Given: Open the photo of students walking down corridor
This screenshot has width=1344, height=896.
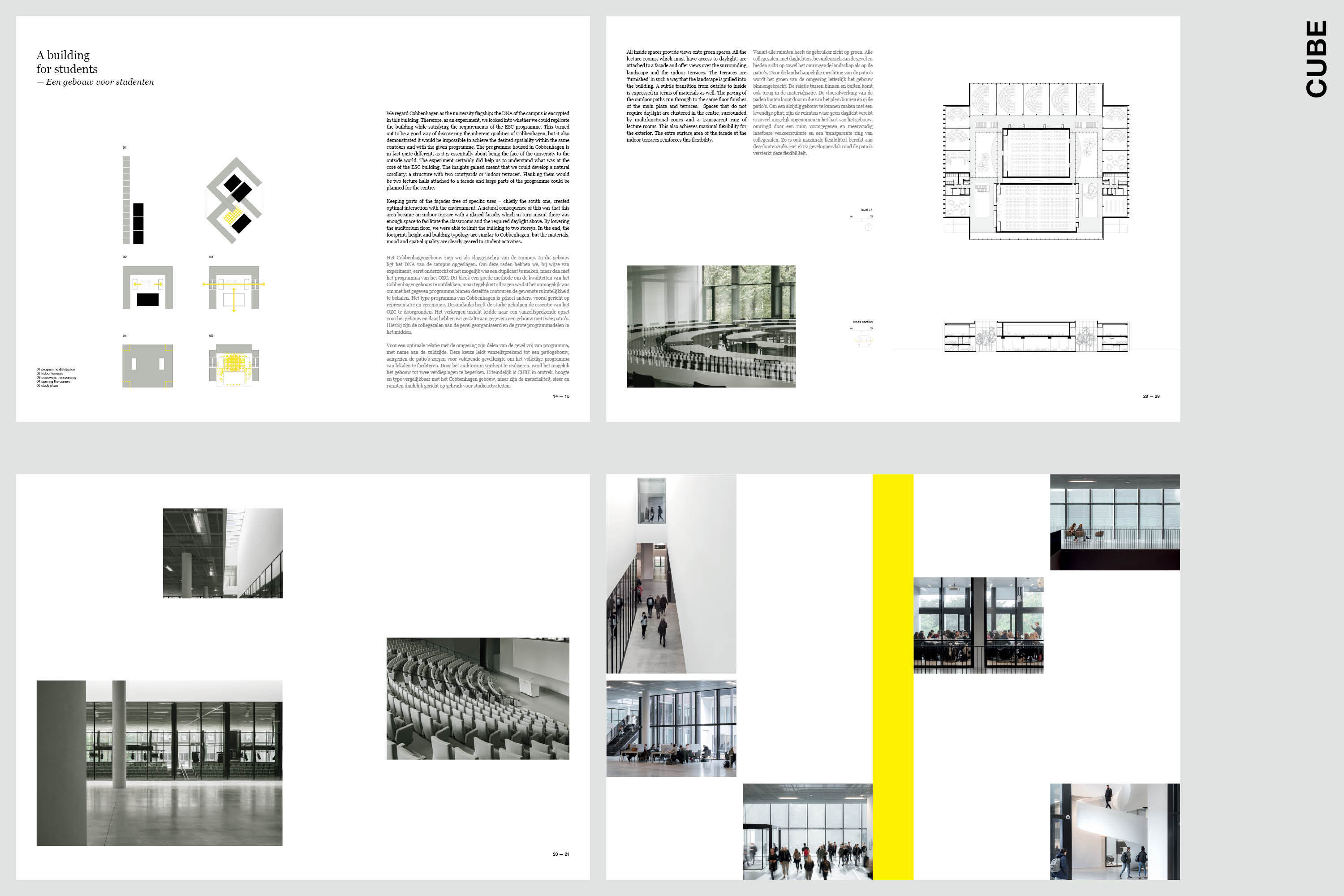Looking at the screenshot, I should click(671, 573).
